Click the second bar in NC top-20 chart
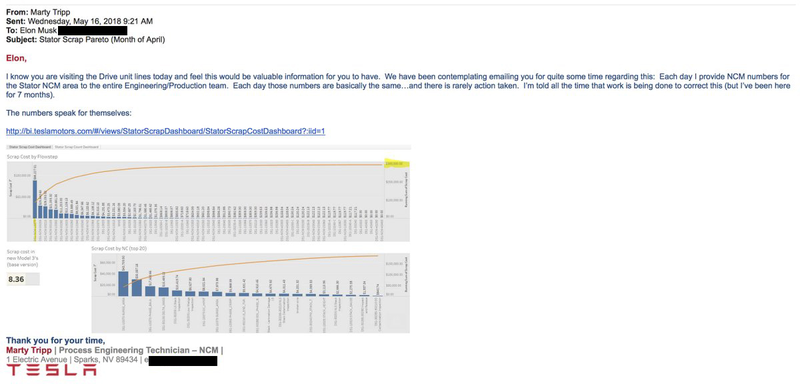Viewport: 800px width, 388px height. click(x=137, y=287)
